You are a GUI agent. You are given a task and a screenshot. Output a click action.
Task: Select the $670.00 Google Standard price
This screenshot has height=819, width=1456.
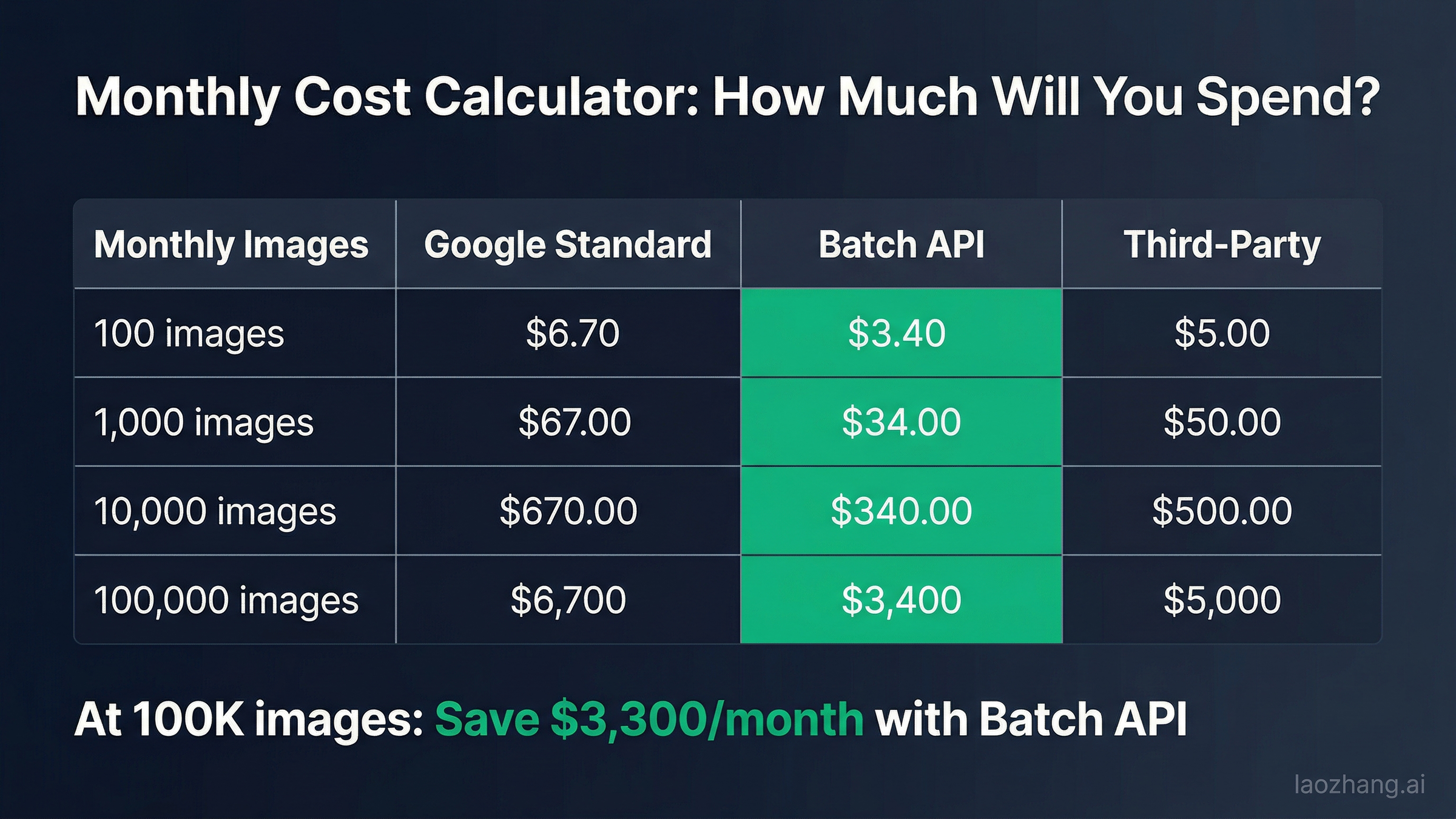pyautogui.click(x=568, y=511)
